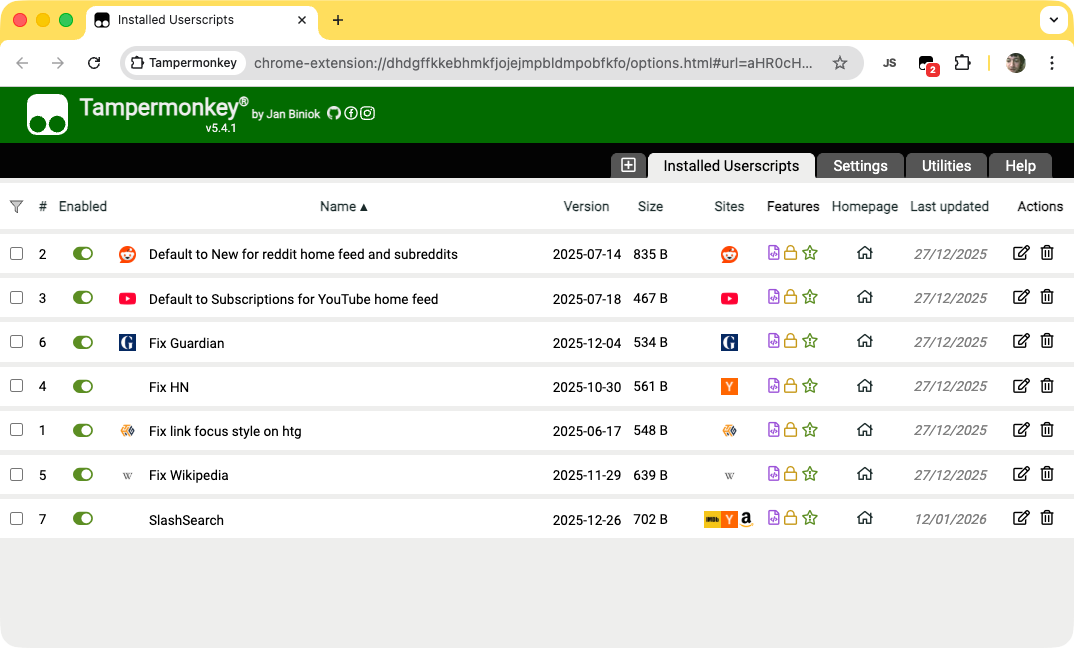Click the purple file icon for Fix Wikipedia
This screenshot has width=1074, height=648.
coord(773,474)
